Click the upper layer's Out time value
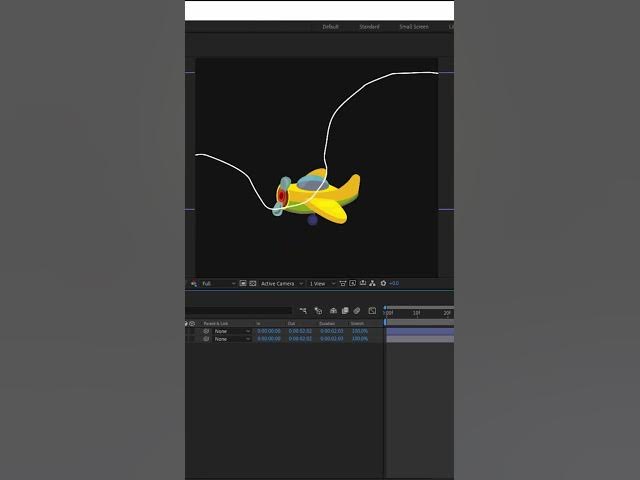This screenshot has width=640, height=480. point(300,331)
